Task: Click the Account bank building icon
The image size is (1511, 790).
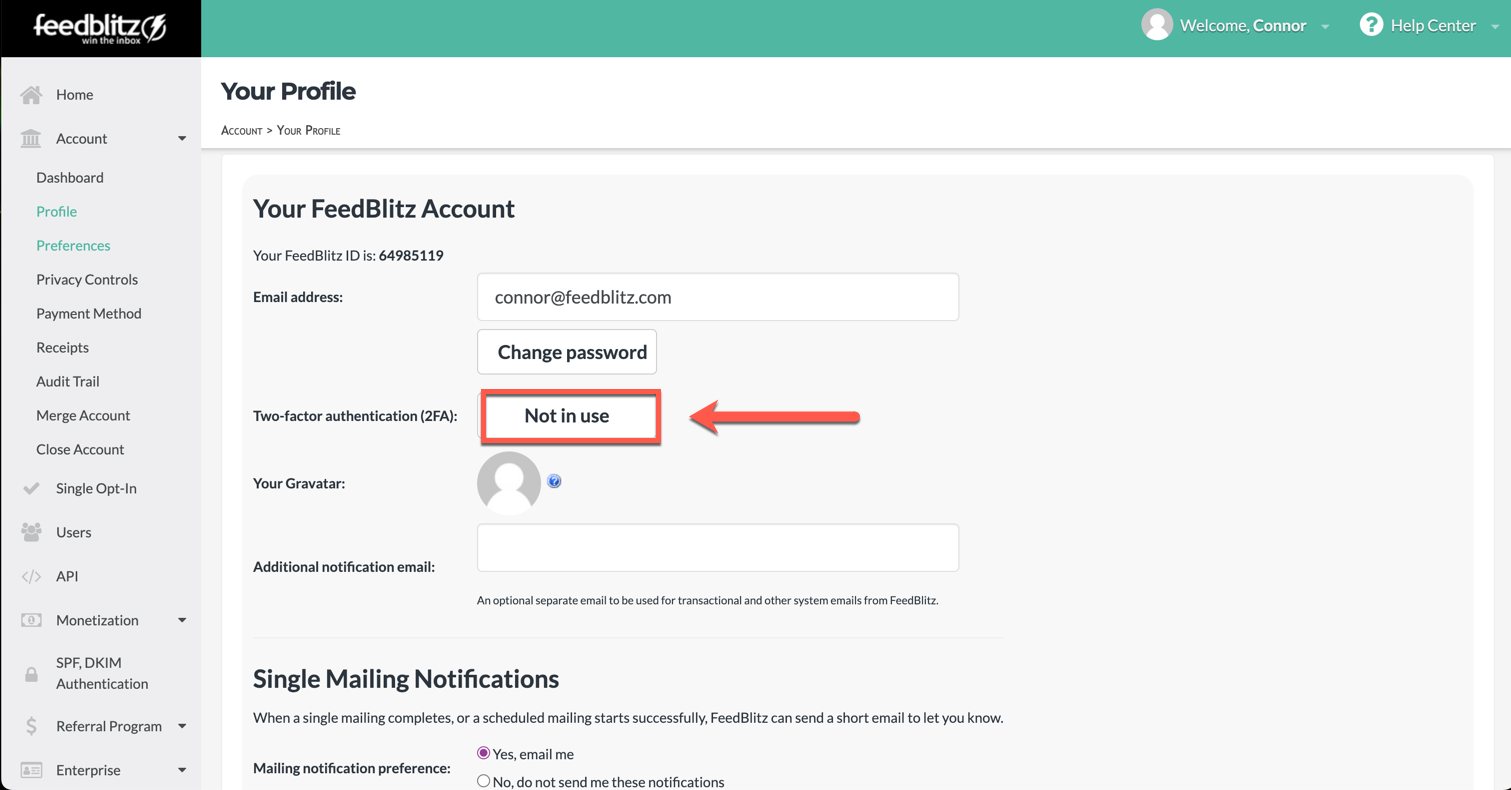Action: tap(31, 139)
